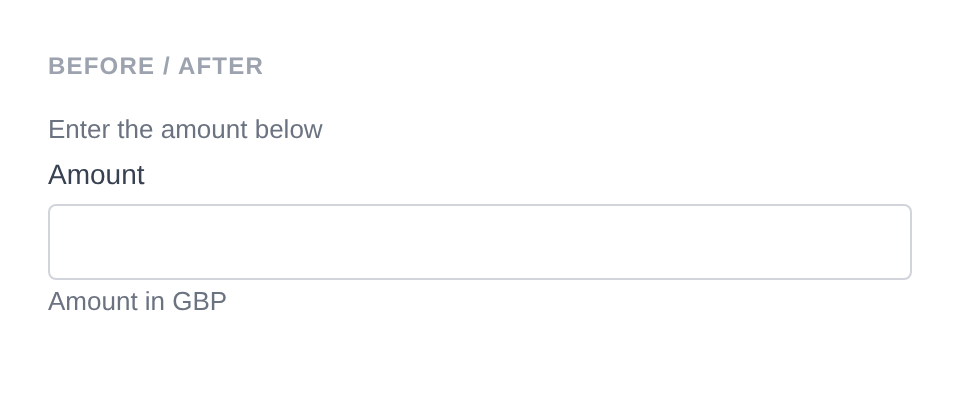Click the dark "Amount" label text

(96, 175)
